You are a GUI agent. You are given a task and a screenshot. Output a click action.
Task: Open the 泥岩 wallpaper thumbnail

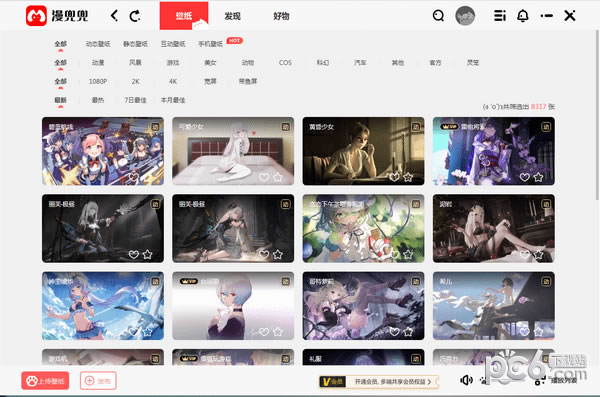494,229
